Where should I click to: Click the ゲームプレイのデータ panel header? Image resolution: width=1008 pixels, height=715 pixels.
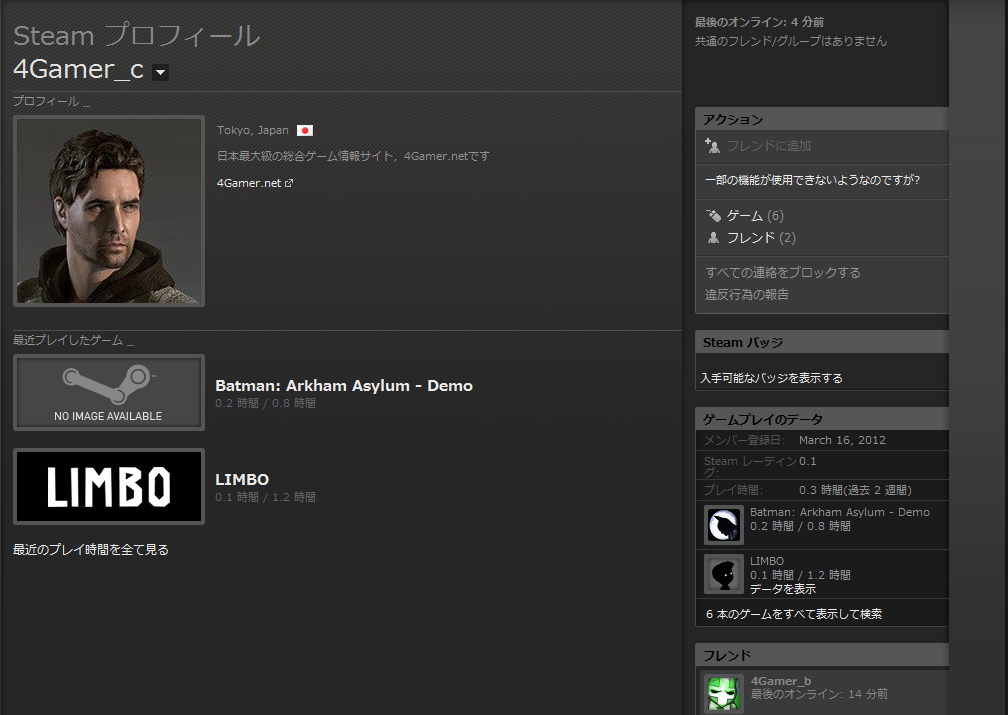point(822,419)
